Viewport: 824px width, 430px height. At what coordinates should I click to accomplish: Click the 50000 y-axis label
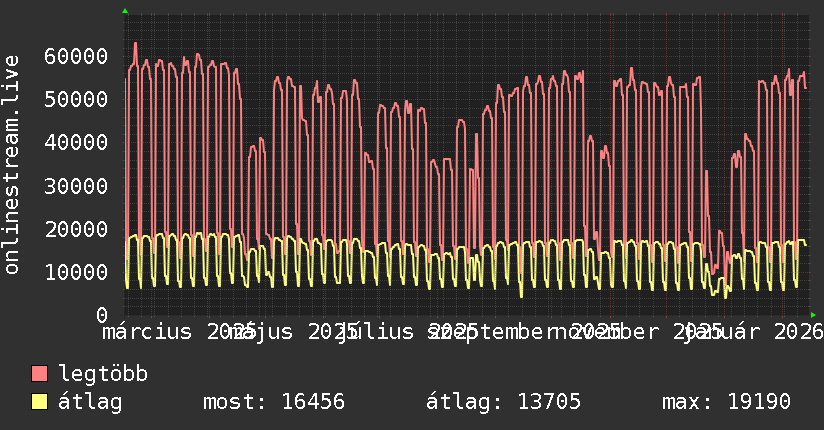(x=76, y=99)
